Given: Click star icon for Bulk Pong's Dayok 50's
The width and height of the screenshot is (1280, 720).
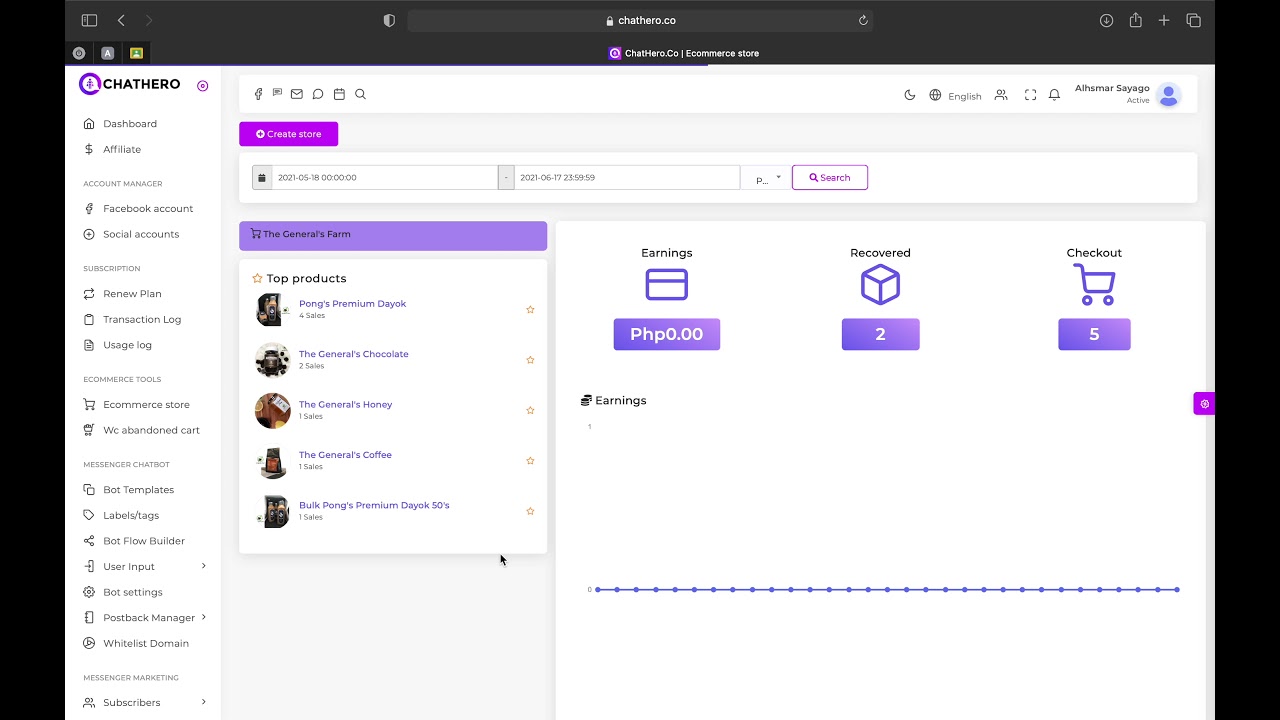Looking at the screenshot, I should (530, 511).
